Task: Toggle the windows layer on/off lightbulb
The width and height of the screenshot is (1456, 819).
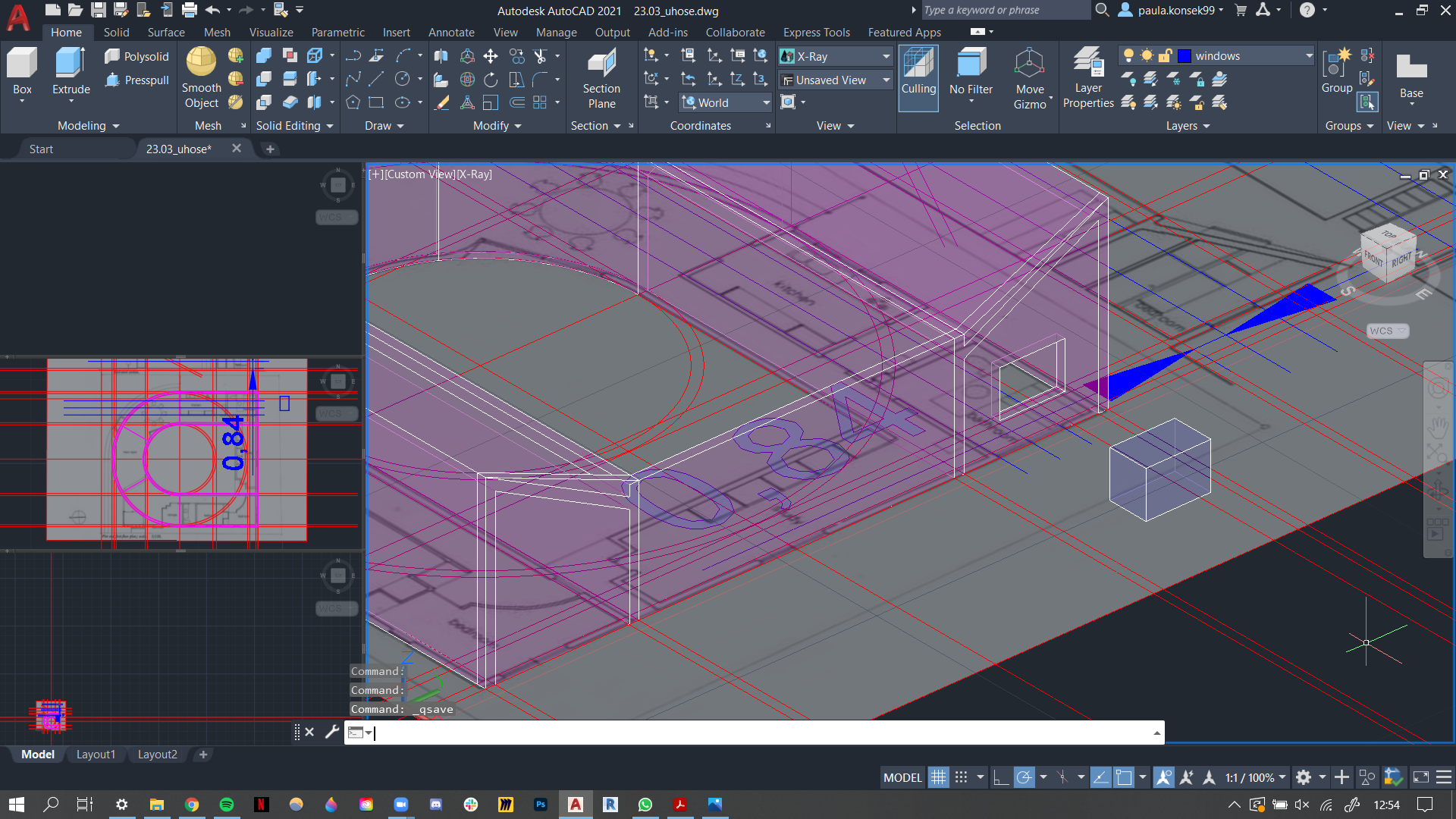Action: [1128, 55]
